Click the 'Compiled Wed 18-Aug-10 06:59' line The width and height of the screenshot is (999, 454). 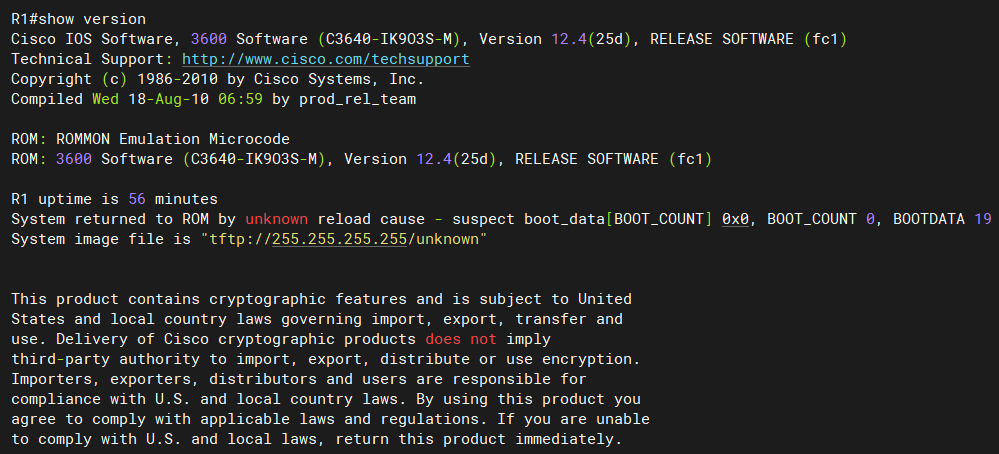pyautogui.click(x=213, y=99)
